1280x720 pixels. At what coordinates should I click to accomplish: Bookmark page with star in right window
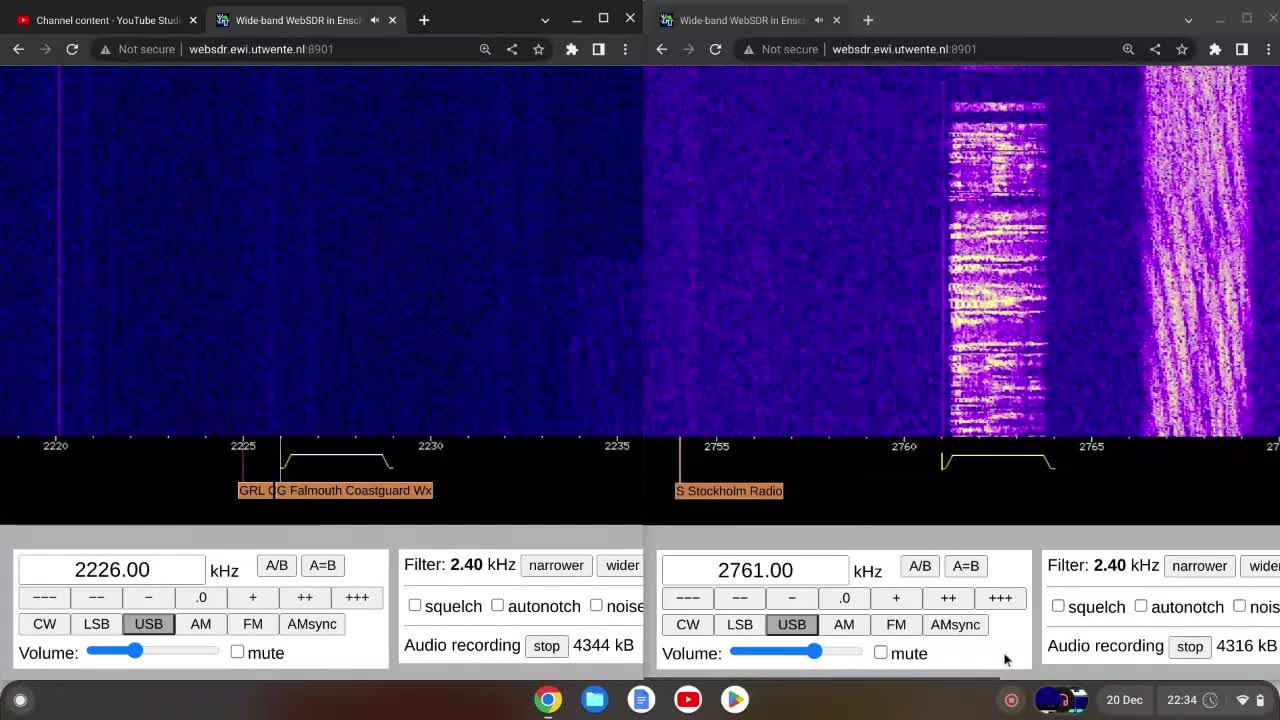click(1181, 49)
